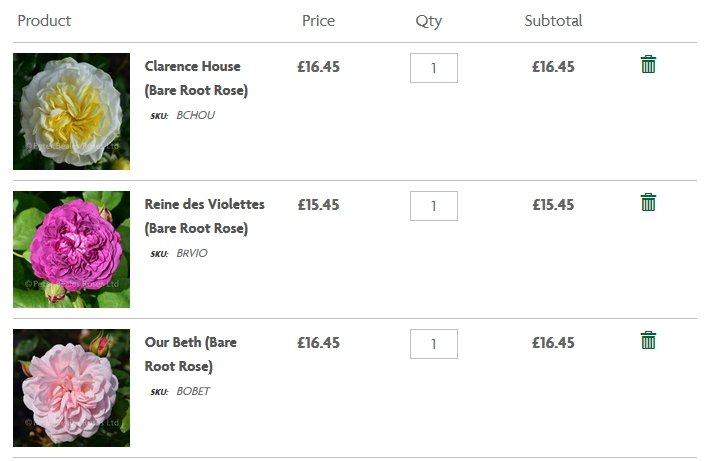
Task: Click trash icon for Our Beth rose
Action: (x=648, y=340)
